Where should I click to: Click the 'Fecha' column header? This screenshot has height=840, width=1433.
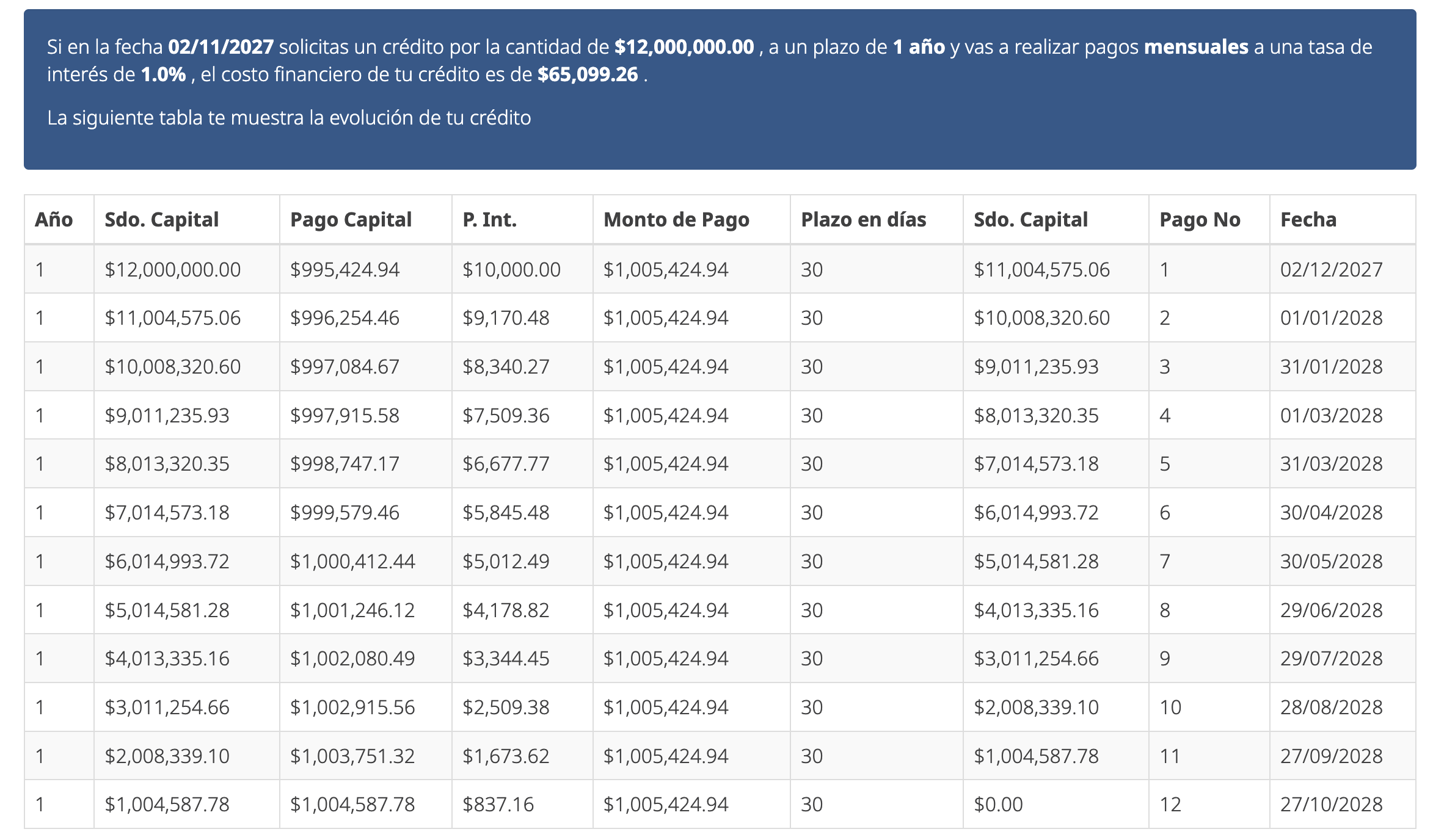pyautogui.click(x=1343, y=220)
